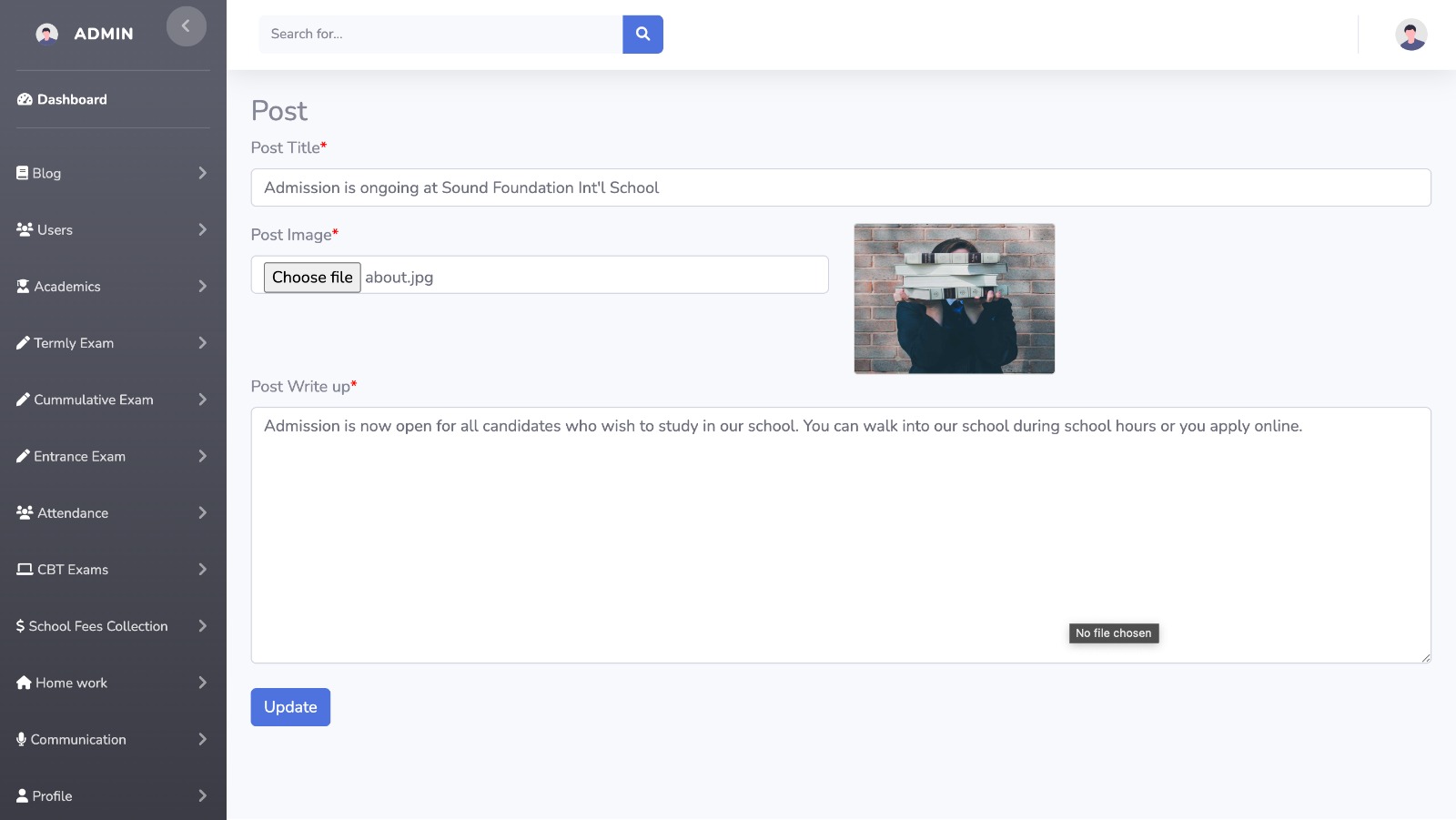The width and height of the screenshot is (1456, 820).
Task: Expand the Attendance chevron
Action: click(x=202, y=512)
